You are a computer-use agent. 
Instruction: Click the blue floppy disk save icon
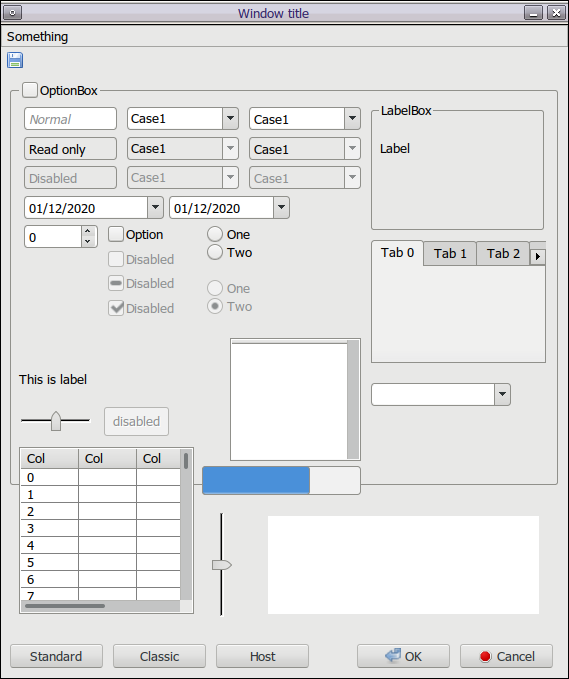[15, 60]
